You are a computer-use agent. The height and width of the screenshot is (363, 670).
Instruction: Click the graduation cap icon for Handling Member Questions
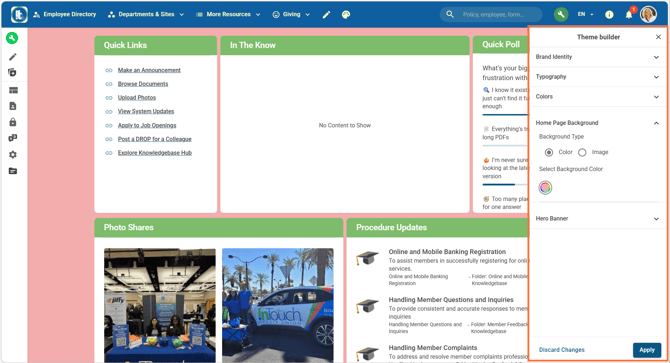coord(367,306)
